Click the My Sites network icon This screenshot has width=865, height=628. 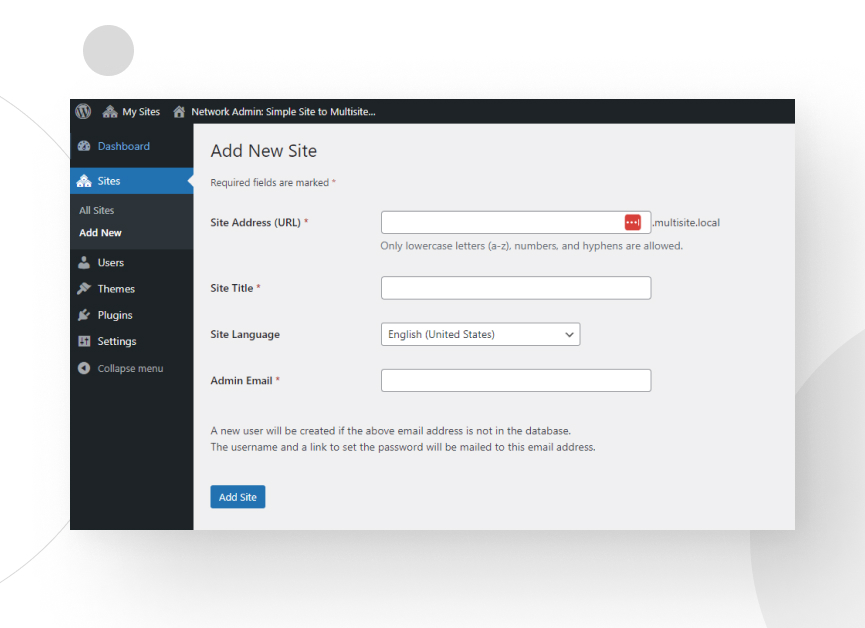tap(110, 111)
